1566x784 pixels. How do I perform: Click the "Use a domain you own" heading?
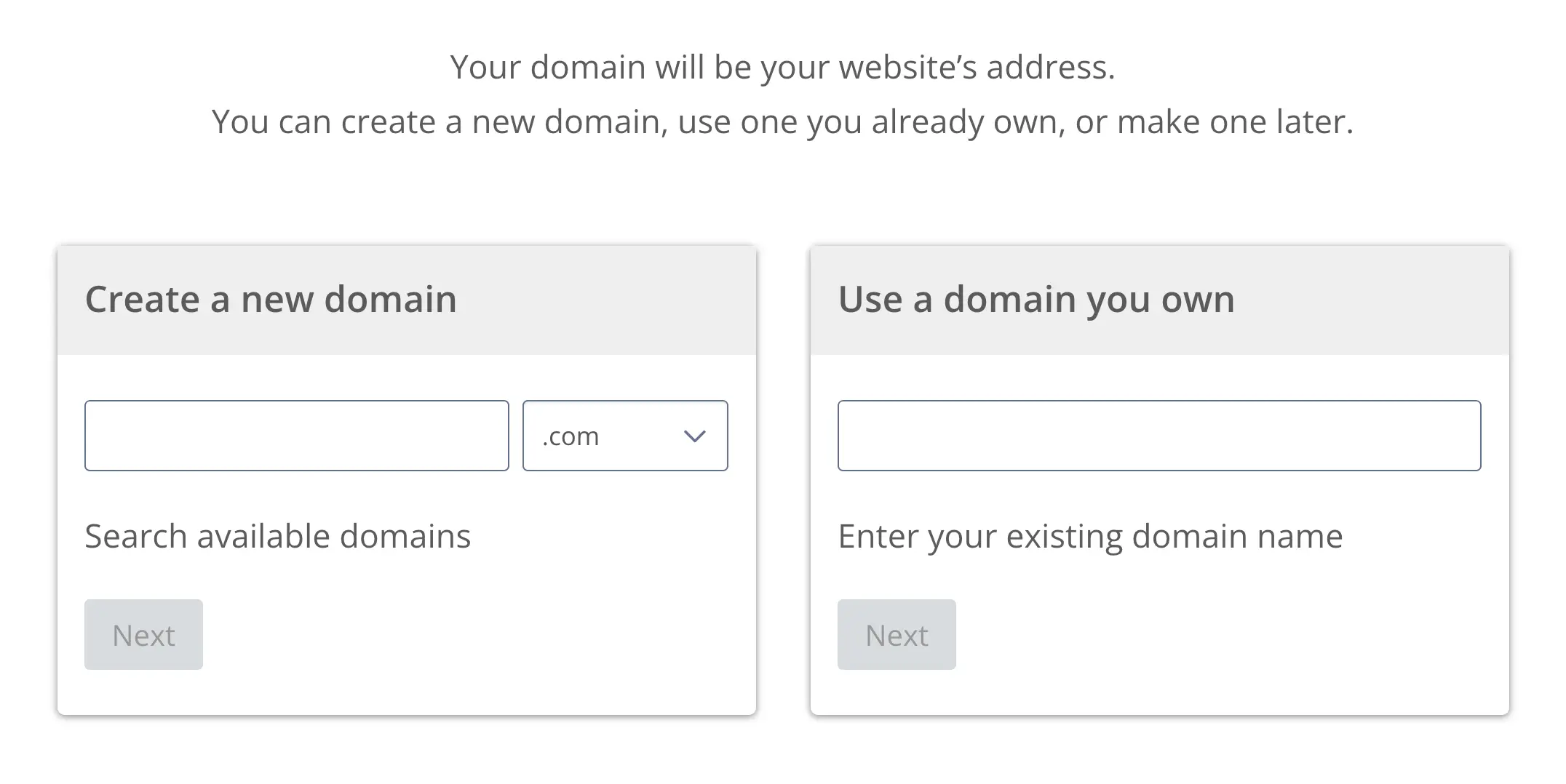pos(1036,300)
